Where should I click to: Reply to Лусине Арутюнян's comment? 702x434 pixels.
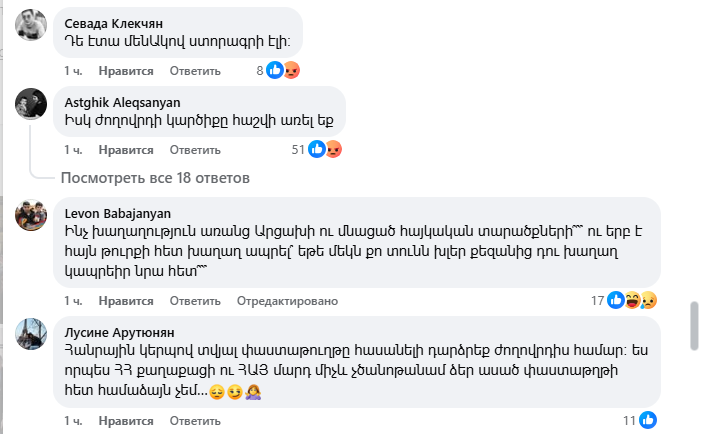tap(194, 420)
